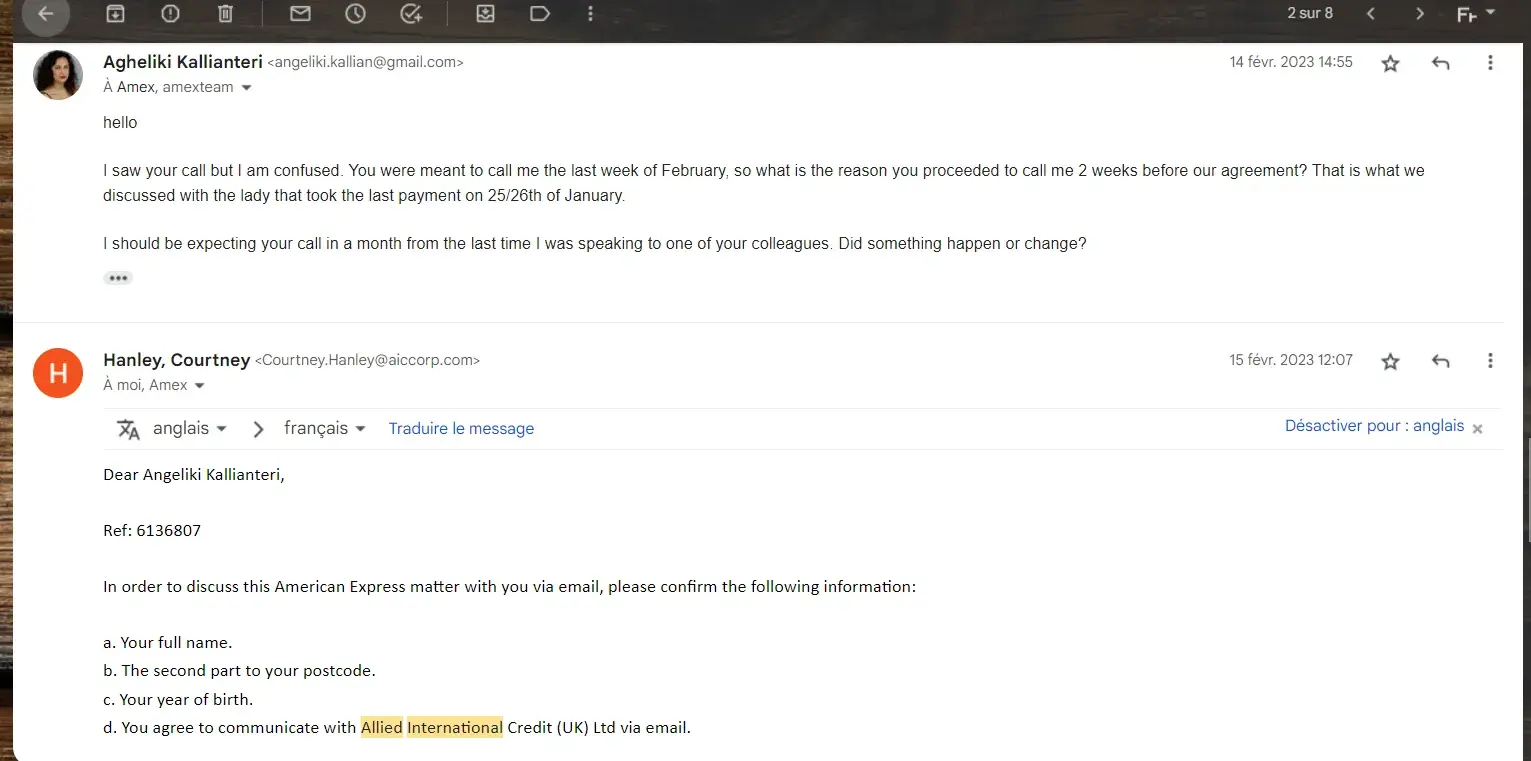The image size is (1531, 761).
Task: Go to the next conversation
Action: [x=1420, y=14]
